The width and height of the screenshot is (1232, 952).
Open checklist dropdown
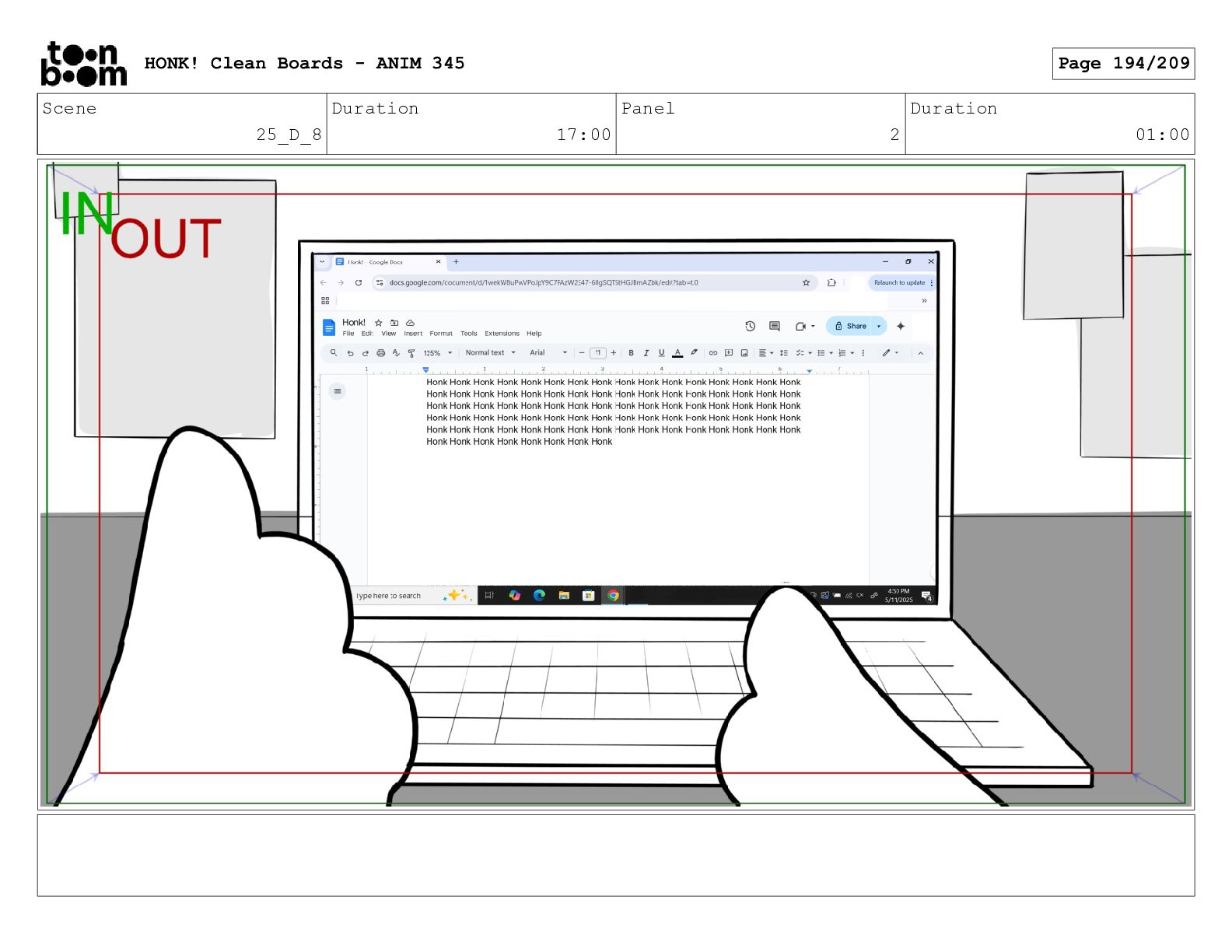pos(804,353)
